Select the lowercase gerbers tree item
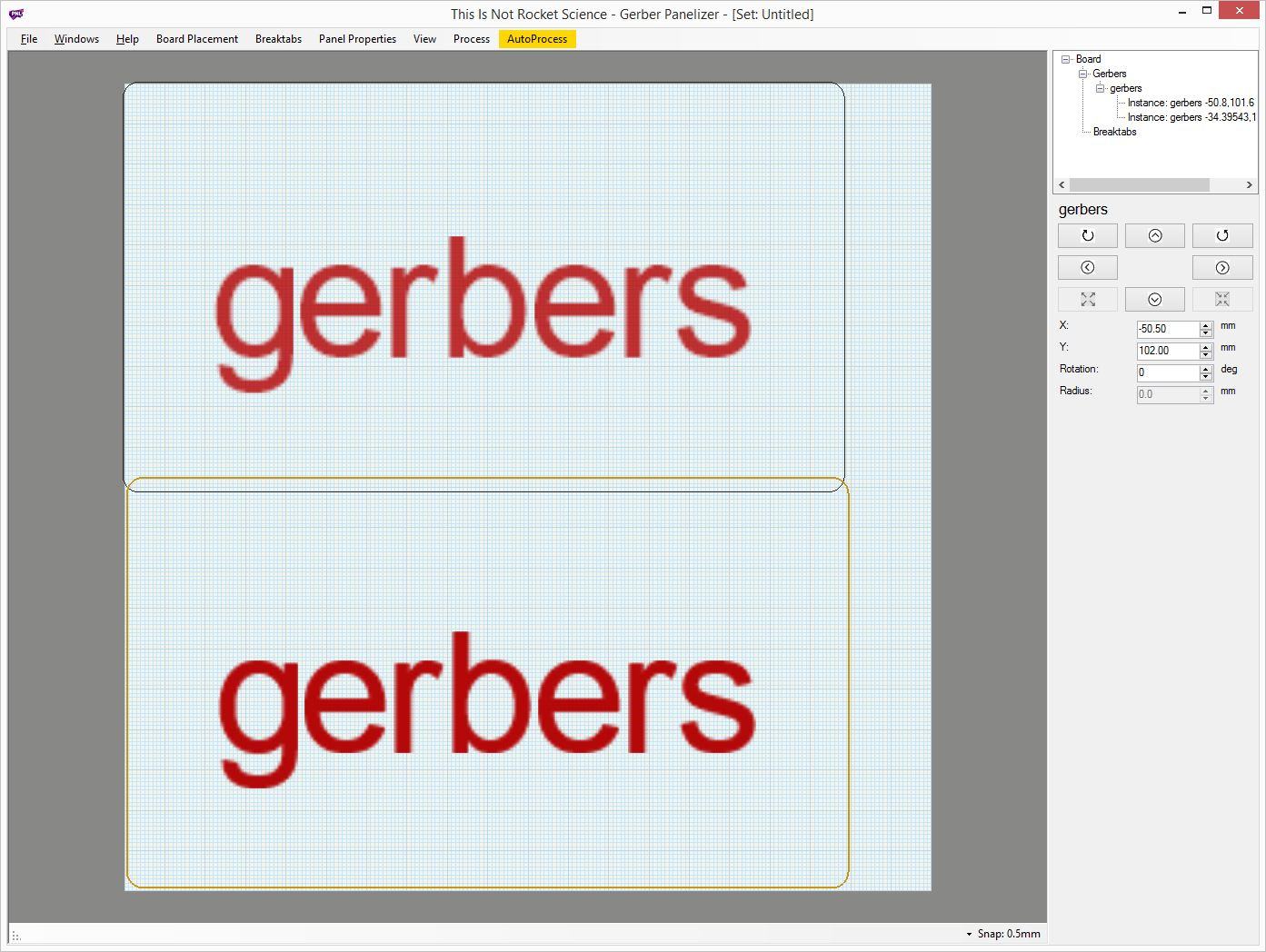The image size is (1266, 952). click(1125, 88)
